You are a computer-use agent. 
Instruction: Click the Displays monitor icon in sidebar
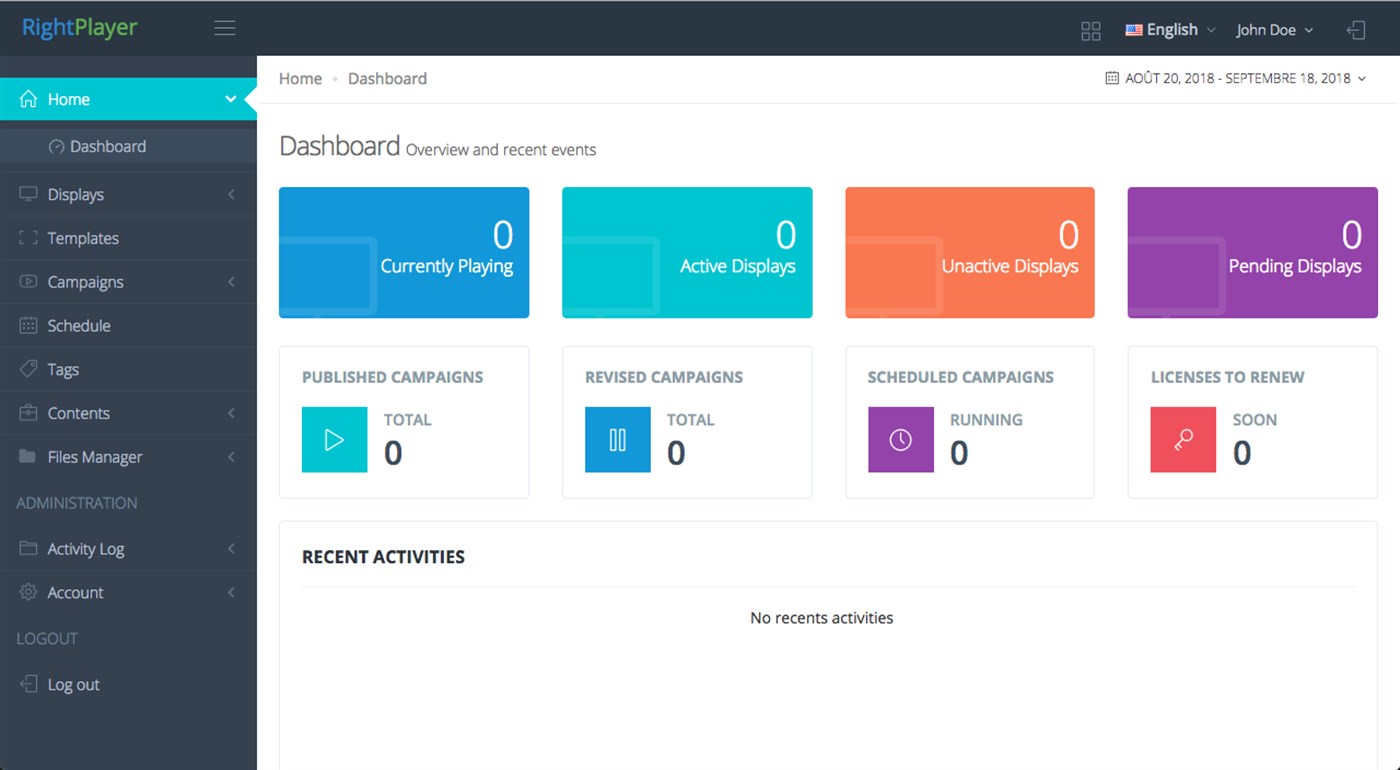(x=28, y=194)
